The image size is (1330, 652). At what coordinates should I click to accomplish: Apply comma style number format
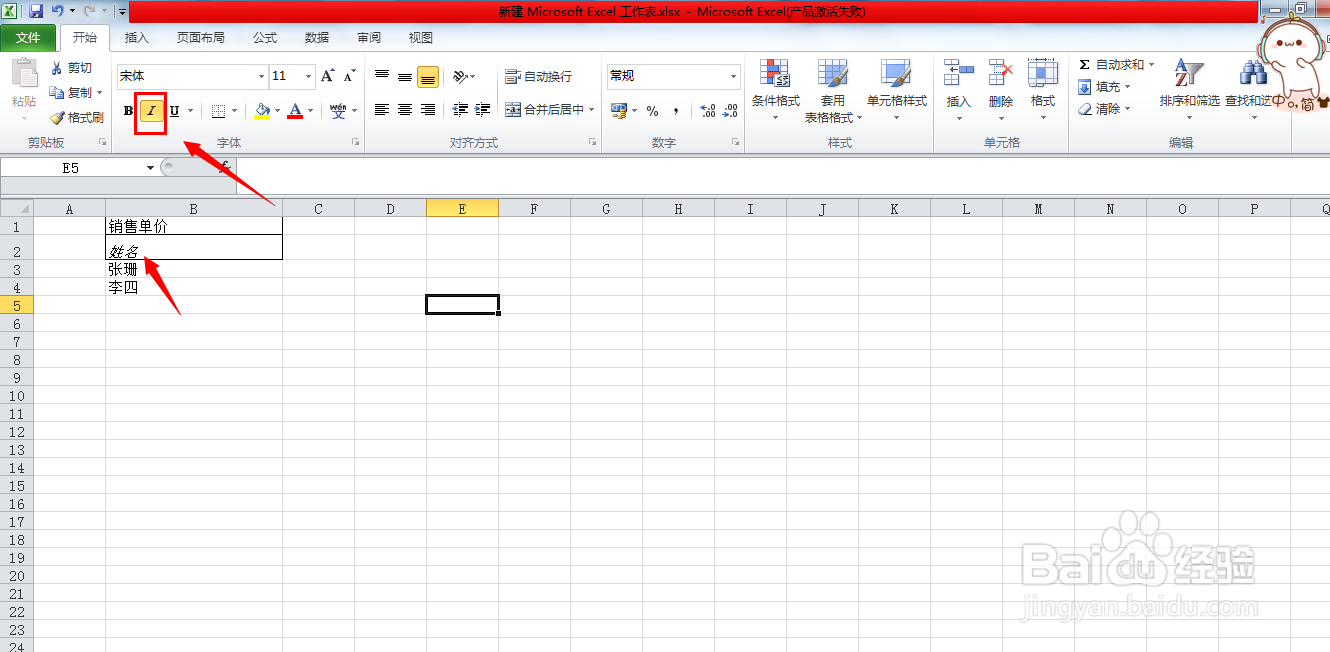pyautogui.click(x=675, y=110)
